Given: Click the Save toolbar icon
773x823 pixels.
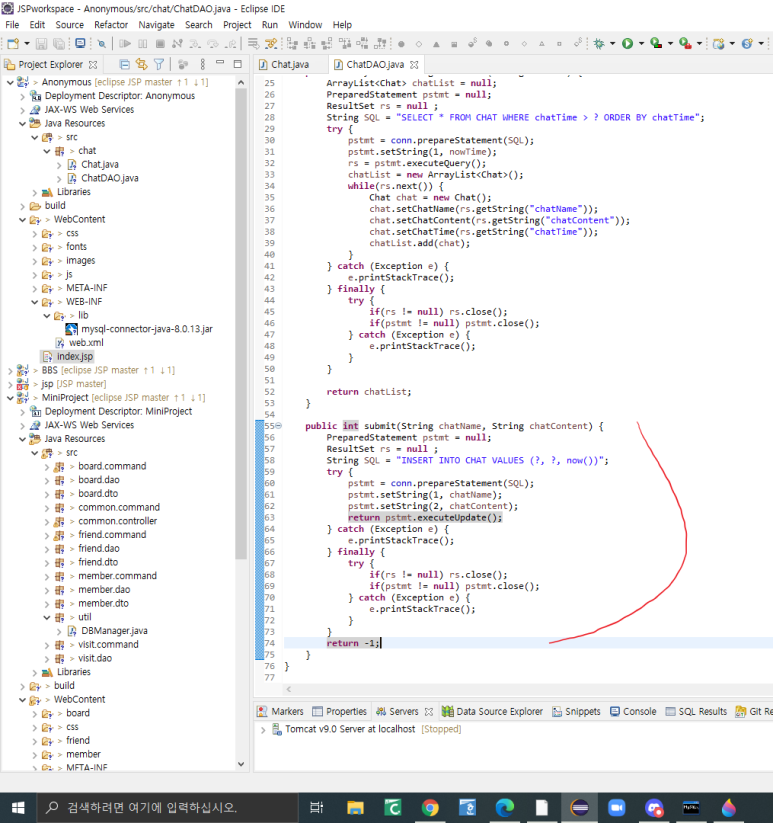Looking at the screenshot, I should pos(41,44).
